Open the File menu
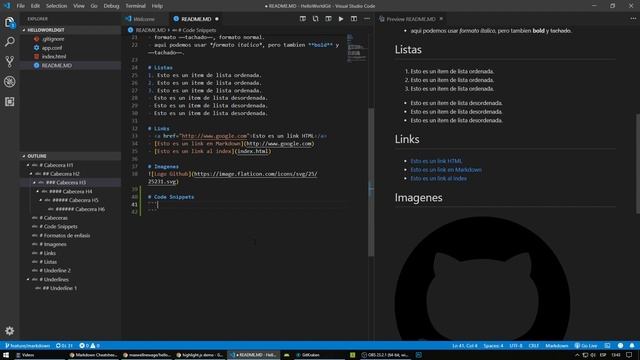Image resolution: width=640 pixels, height=360 pixels. 20,6
